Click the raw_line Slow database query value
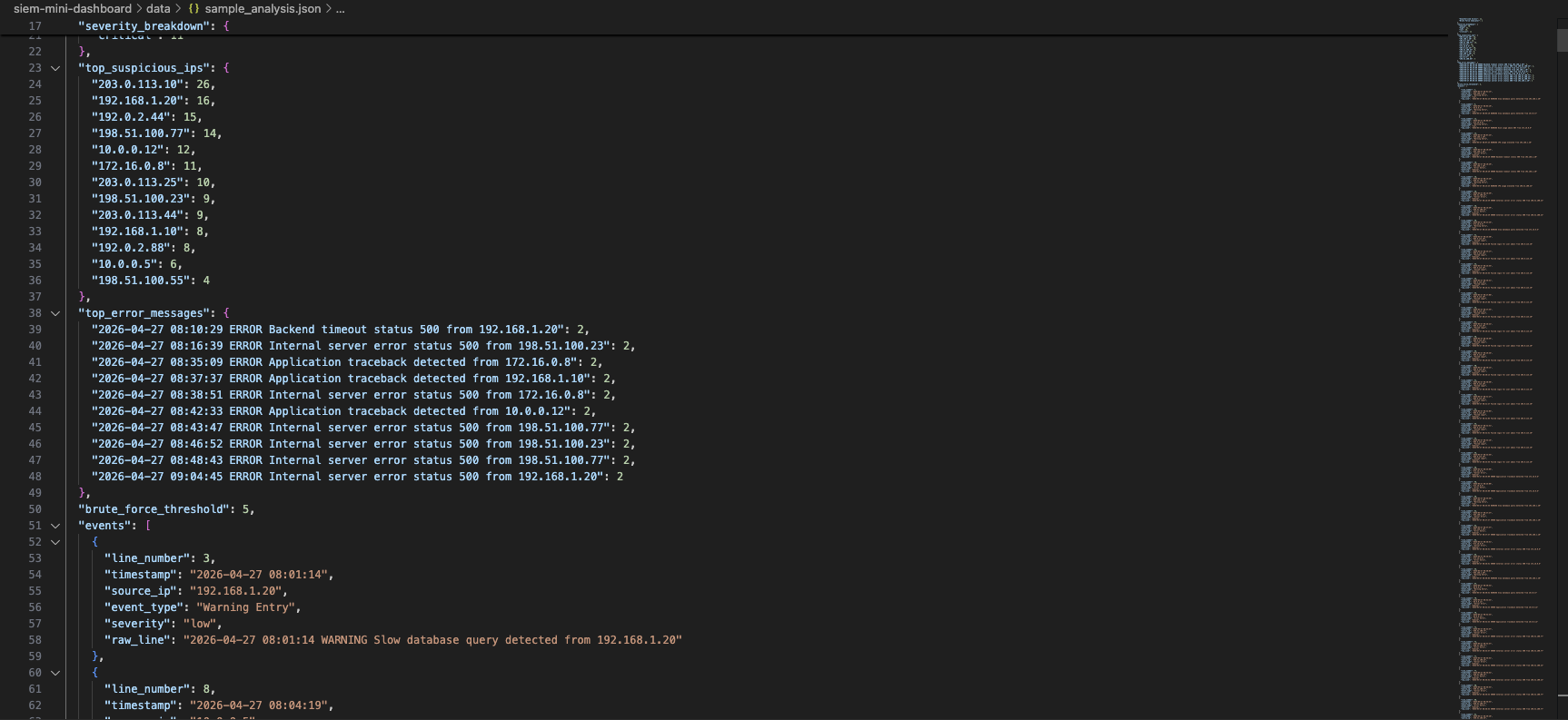 pos(432,640)
